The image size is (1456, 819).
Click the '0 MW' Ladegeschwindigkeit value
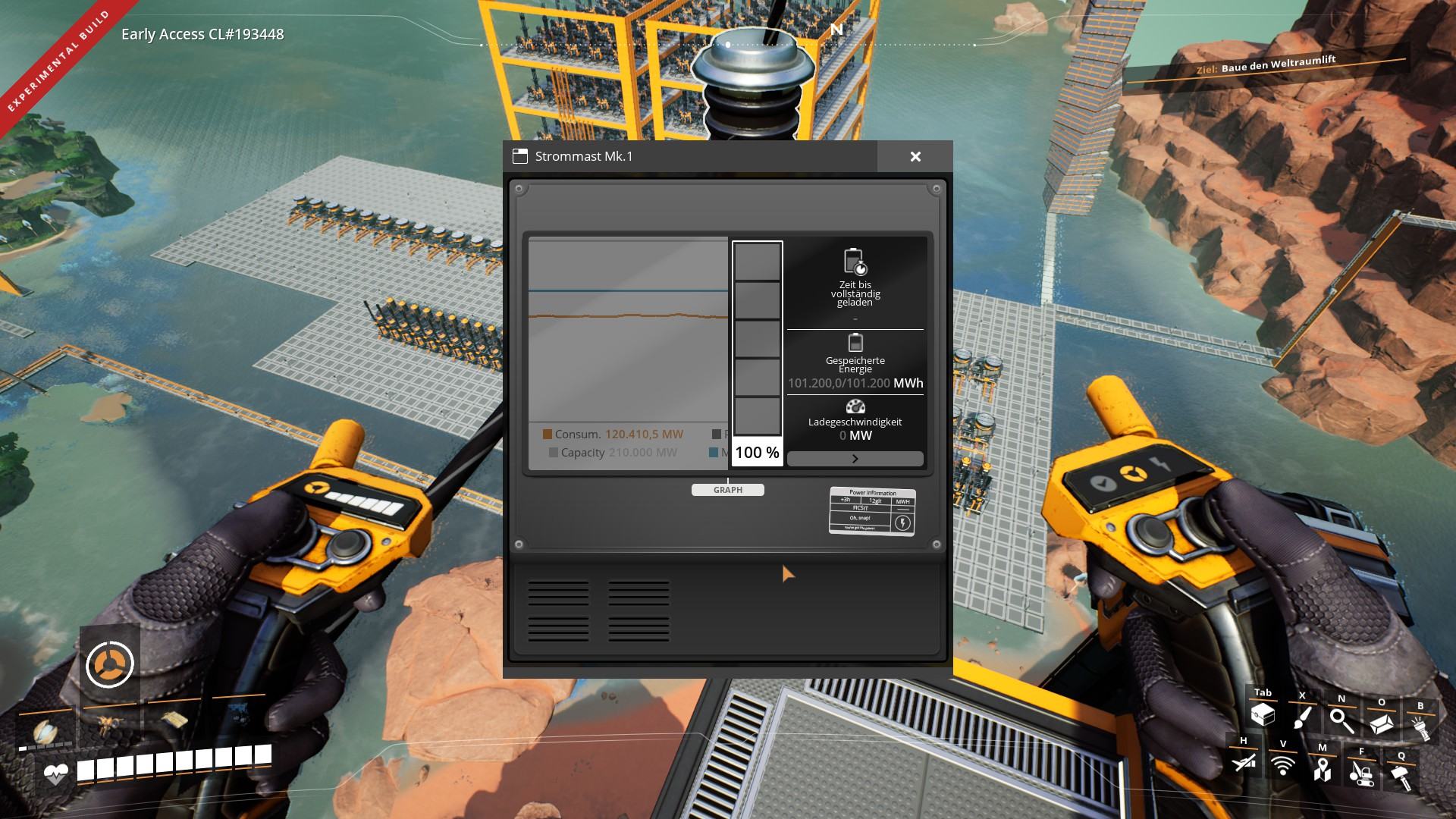[855, 435]
